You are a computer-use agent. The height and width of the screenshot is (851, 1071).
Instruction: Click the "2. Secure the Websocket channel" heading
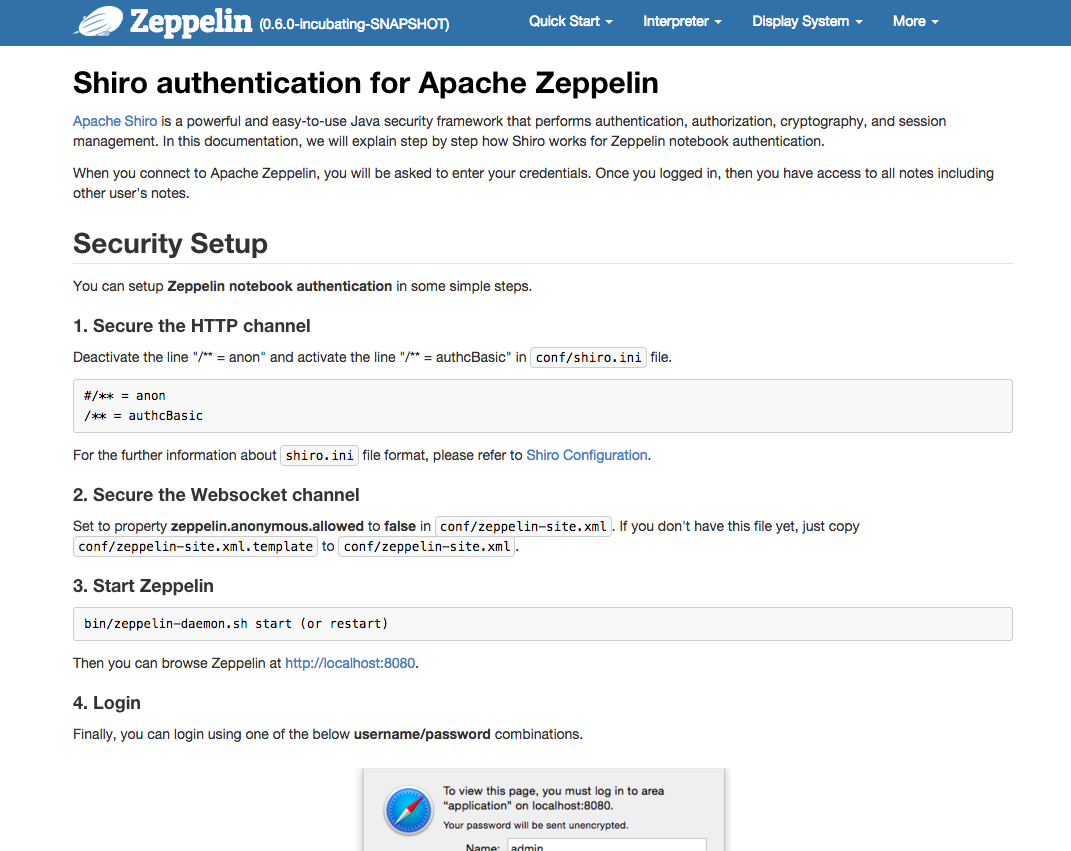216,495
